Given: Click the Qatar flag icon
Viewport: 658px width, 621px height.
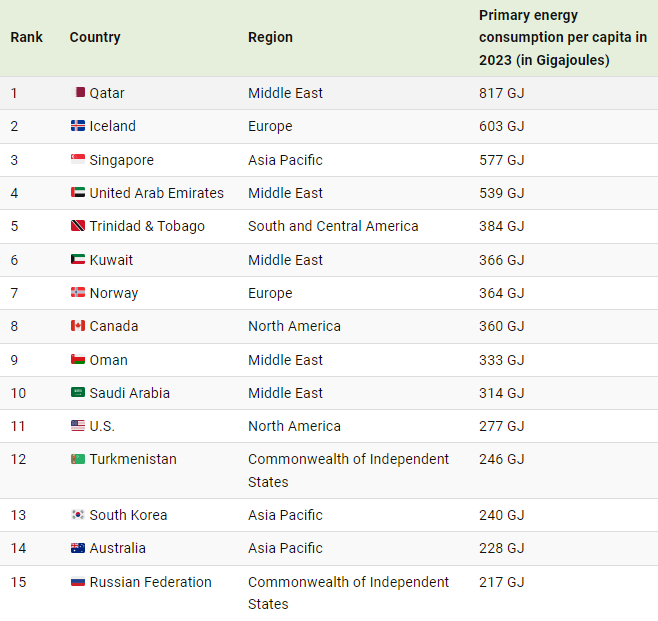Looking at the screenshot, I should coord(80,92).
